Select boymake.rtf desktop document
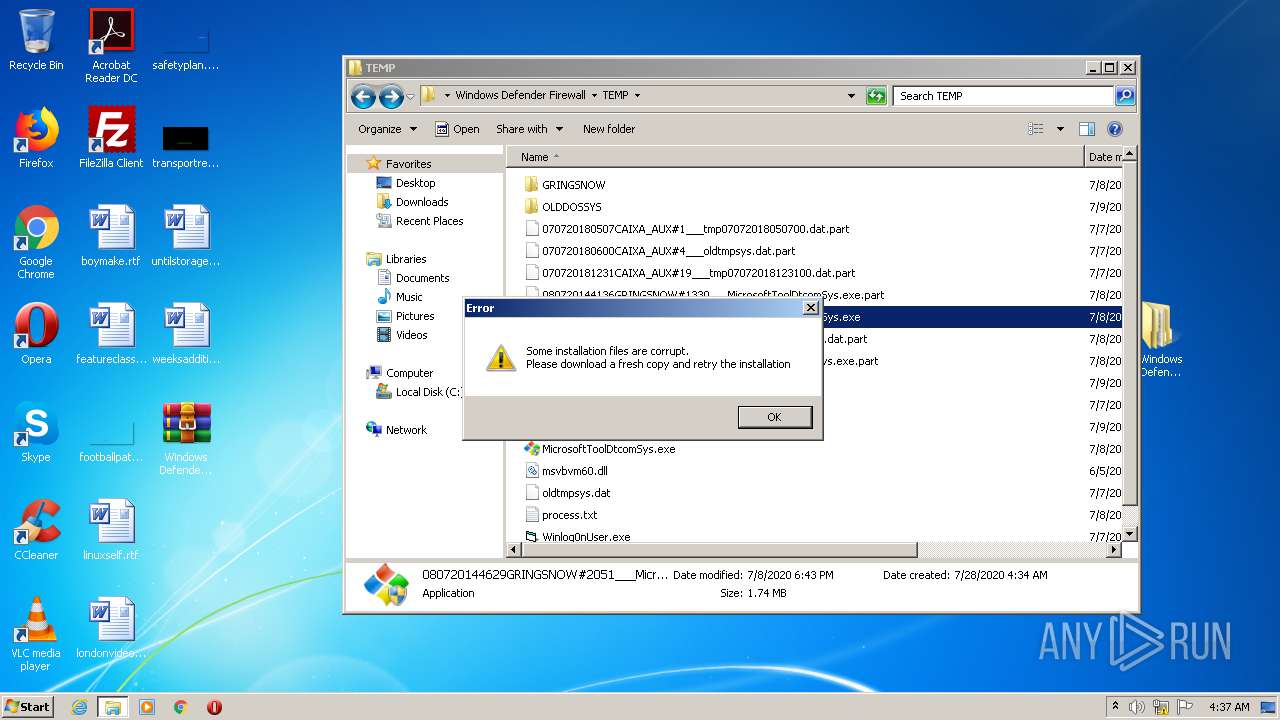Screen dimensions: 1280x720 coord(111,237)
